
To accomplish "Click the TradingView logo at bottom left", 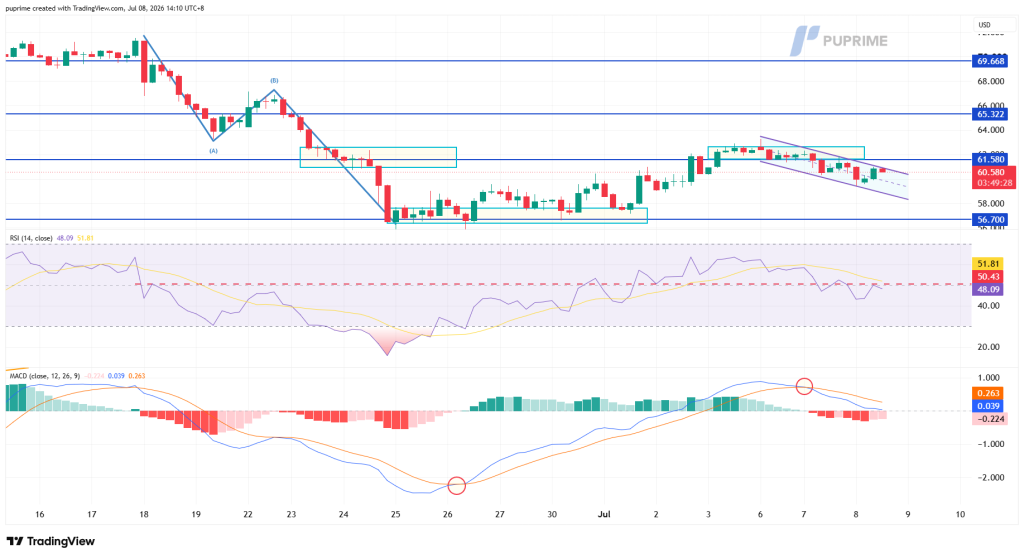I will click(x=50, y=541).
